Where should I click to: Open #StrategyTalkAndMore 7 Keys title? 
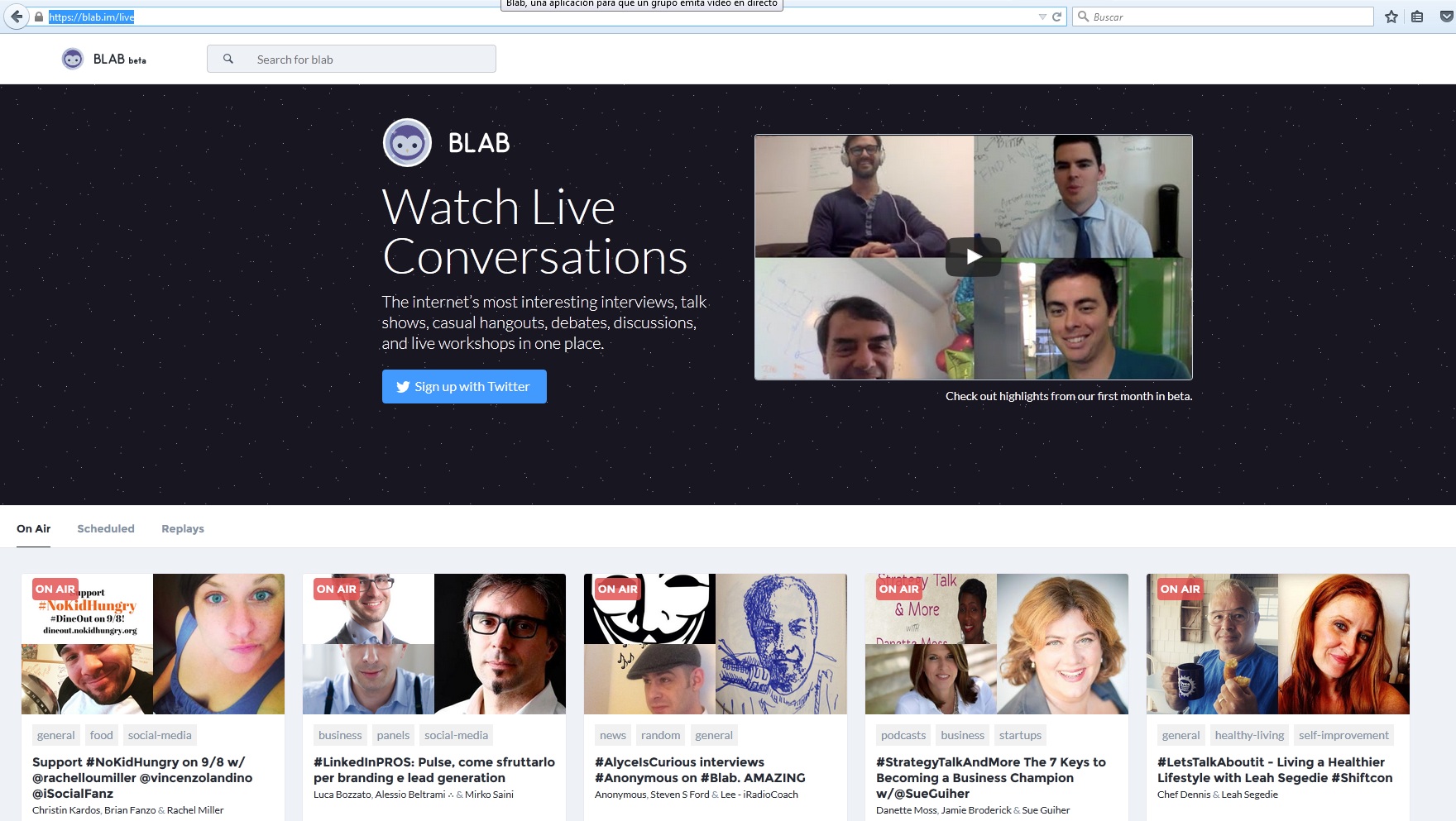tap(991, 778)
